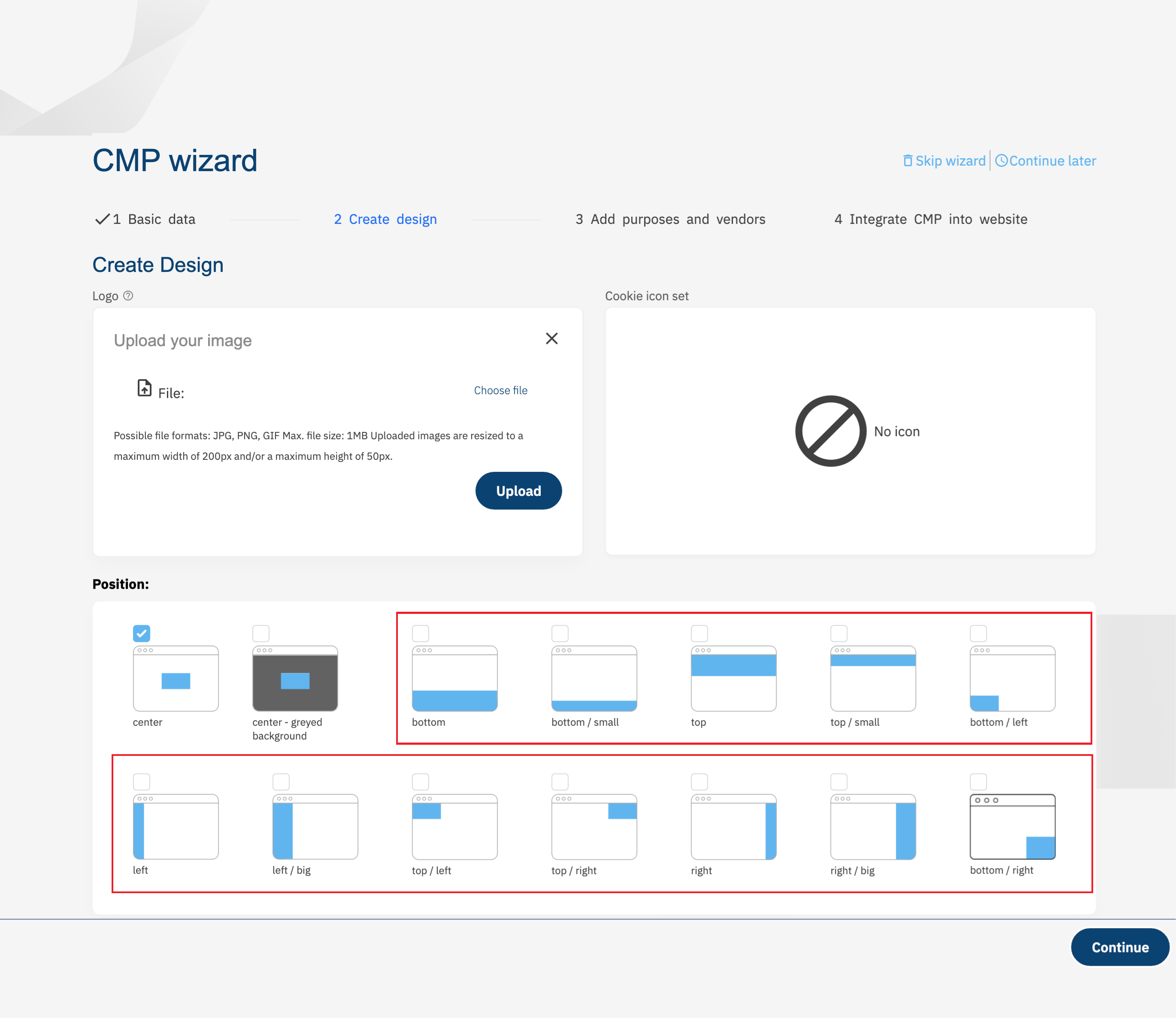Check the "bottom / left" position checkbox
Screen dimensions: 1176x1018
[x=978, y=633]
